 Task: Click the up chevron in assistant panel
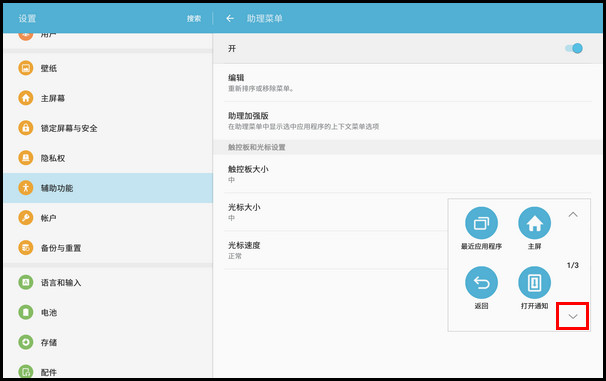point(573,214)
